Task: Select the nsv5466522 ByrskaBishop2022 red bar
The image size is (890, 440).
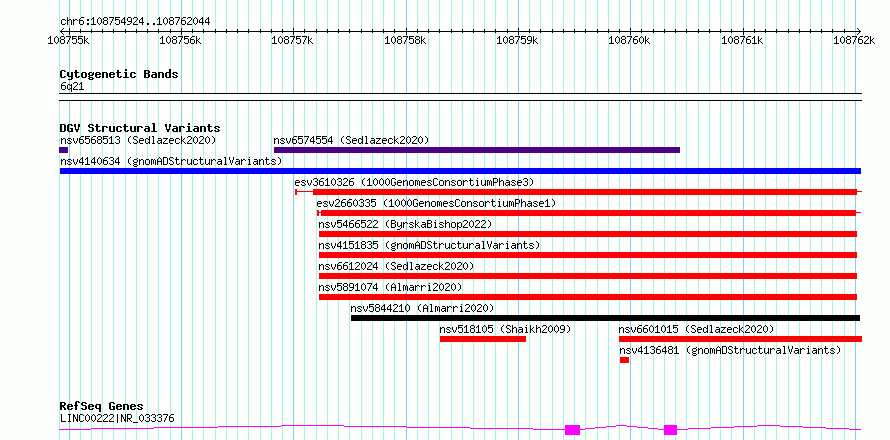Action: [x=587, y=234]
